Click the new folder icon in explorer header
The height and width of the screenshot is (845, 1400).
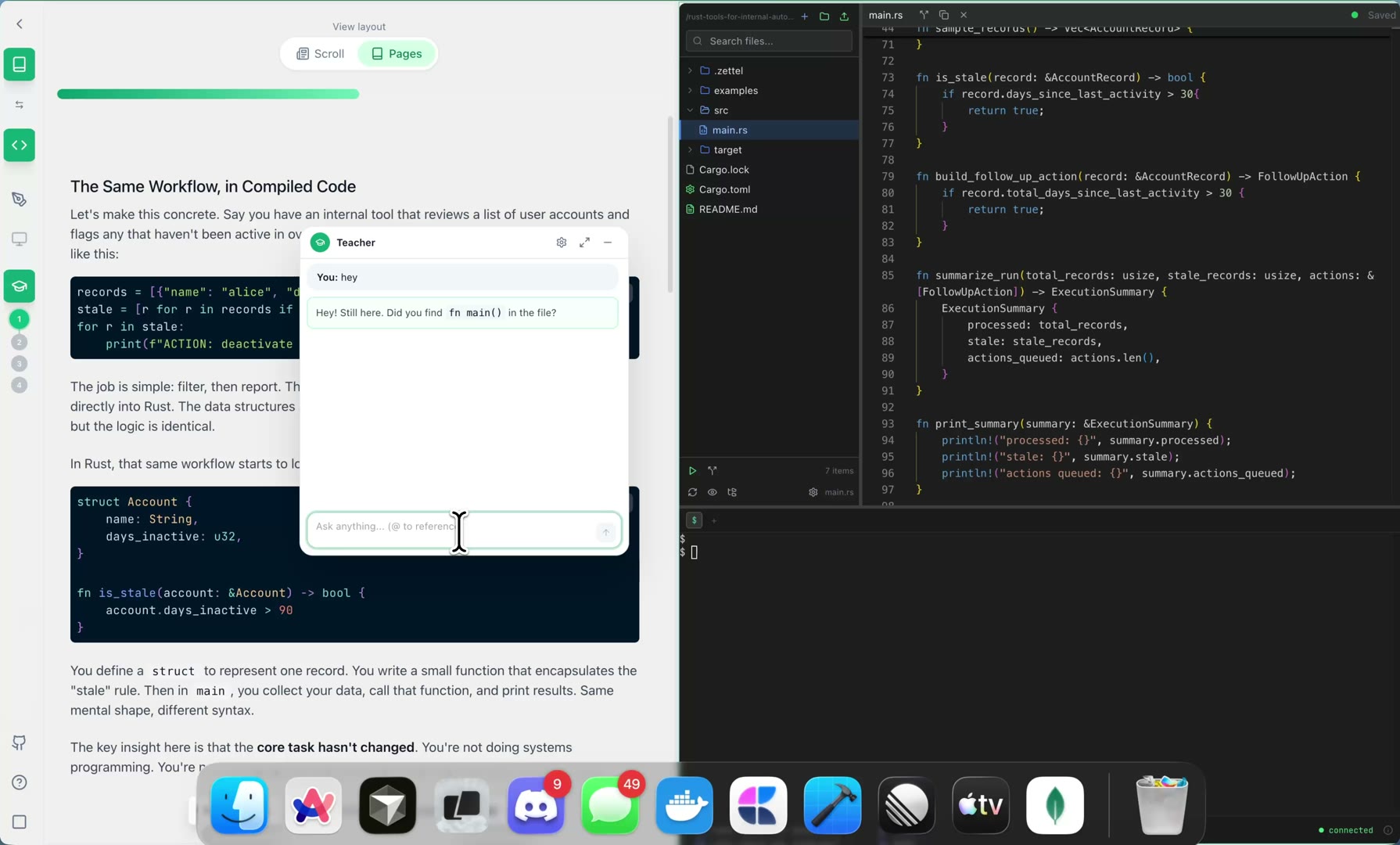pos(824,16)
